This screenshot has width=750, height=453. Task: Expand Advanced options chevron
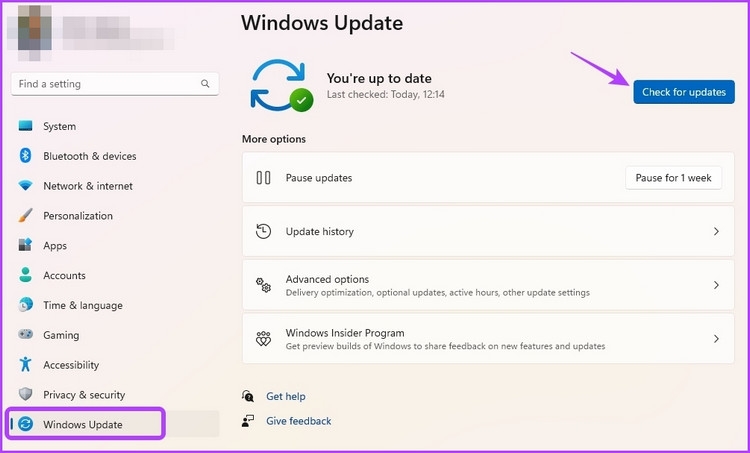click(716, 285)
